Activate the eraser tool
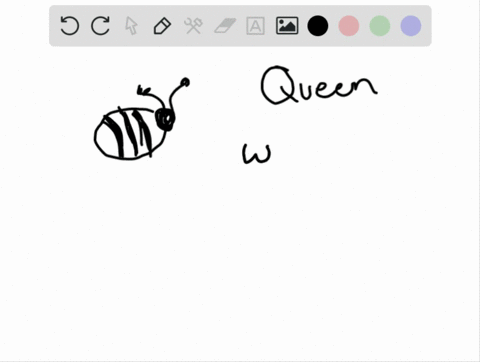Screen dimensions: 480x362 point(225,26)
